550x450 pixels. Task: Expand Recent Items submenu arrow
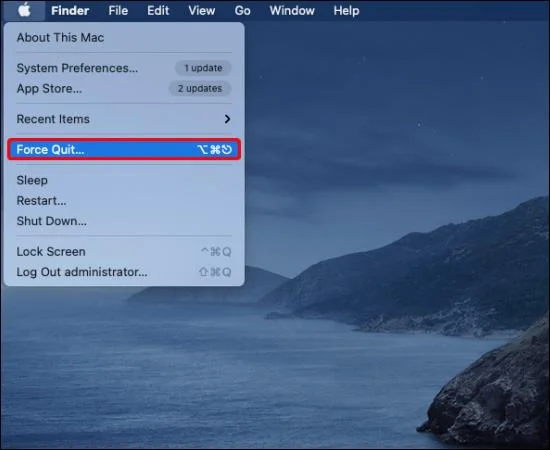[x=227, y=119]
